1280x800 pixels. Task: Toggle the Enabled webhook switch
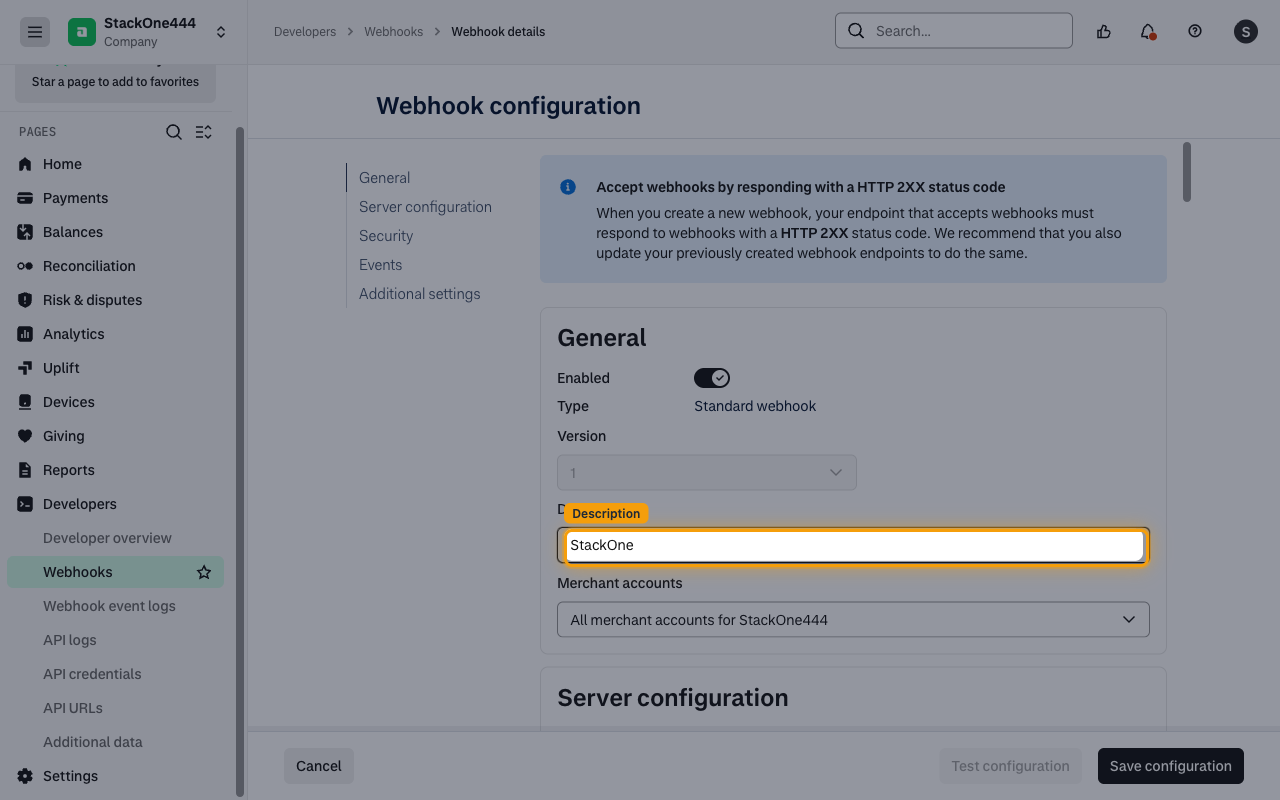pyautogui.click(x=712, y=378)
